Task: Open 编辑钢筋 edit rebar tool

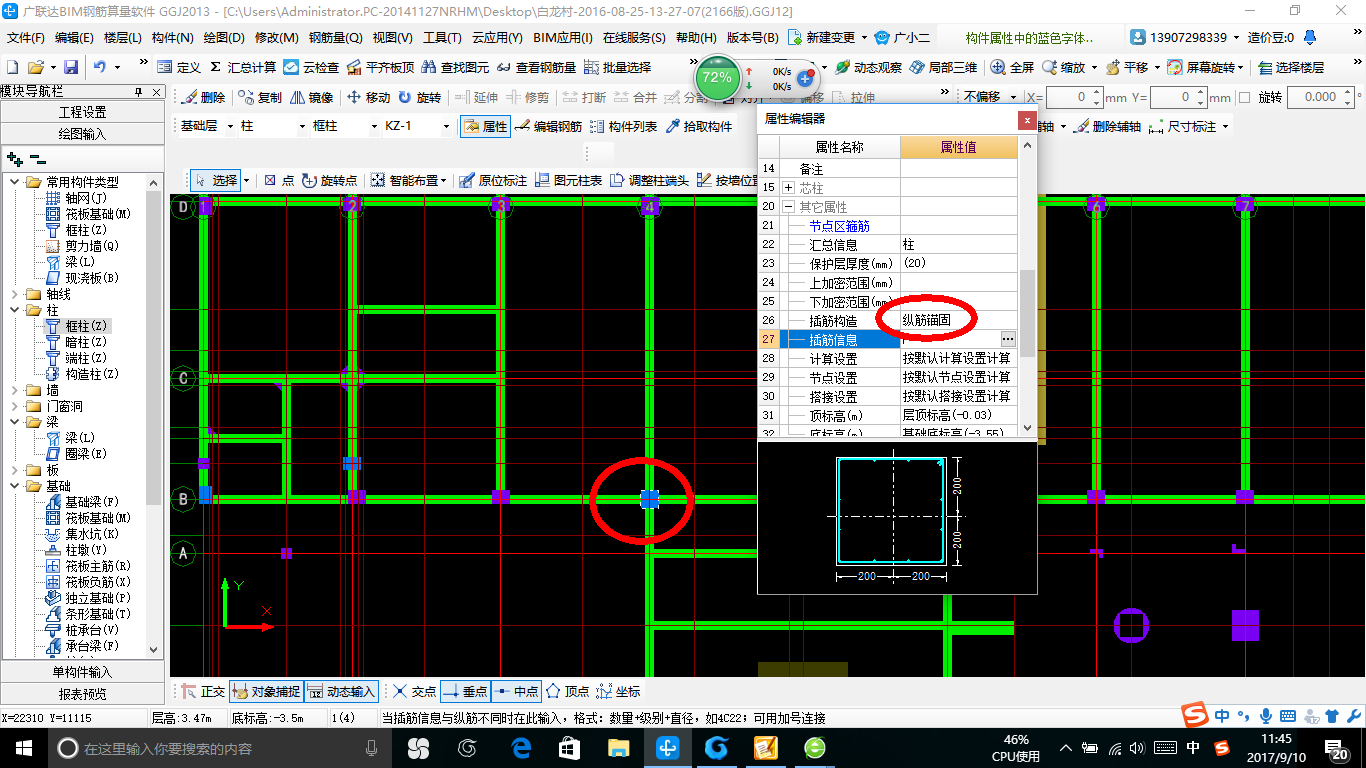Action: (548, 126)
